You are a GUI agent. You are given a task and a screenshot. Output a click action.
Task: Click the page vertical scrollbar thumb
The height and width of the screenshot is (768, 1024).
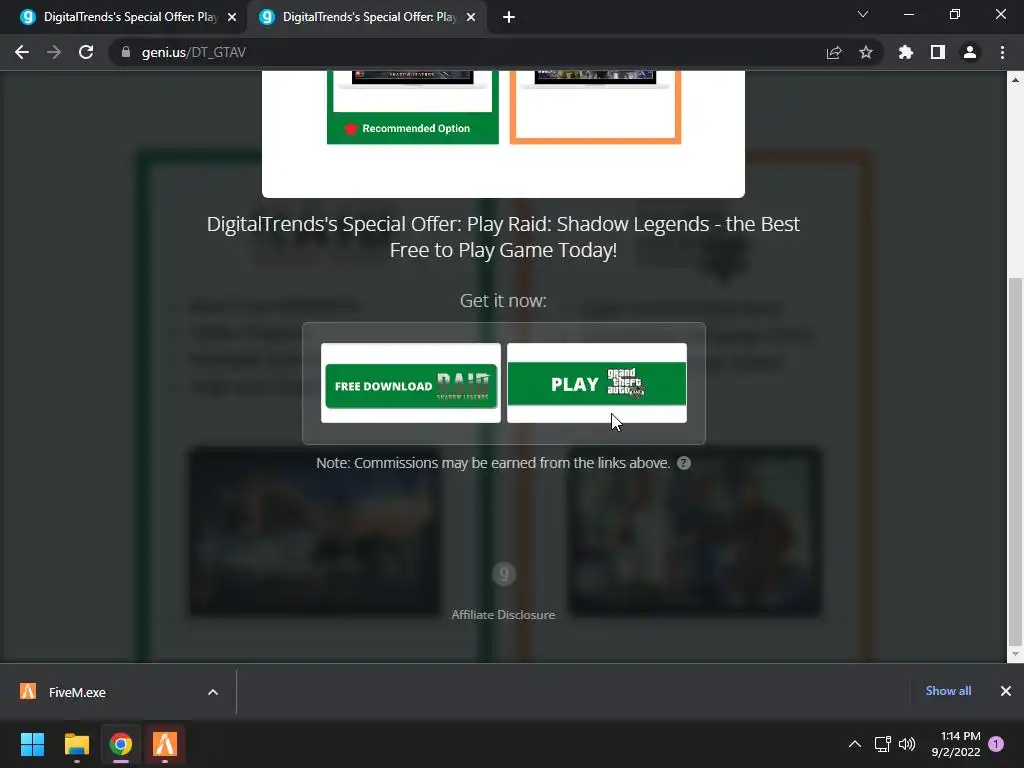click(1015, 460)
